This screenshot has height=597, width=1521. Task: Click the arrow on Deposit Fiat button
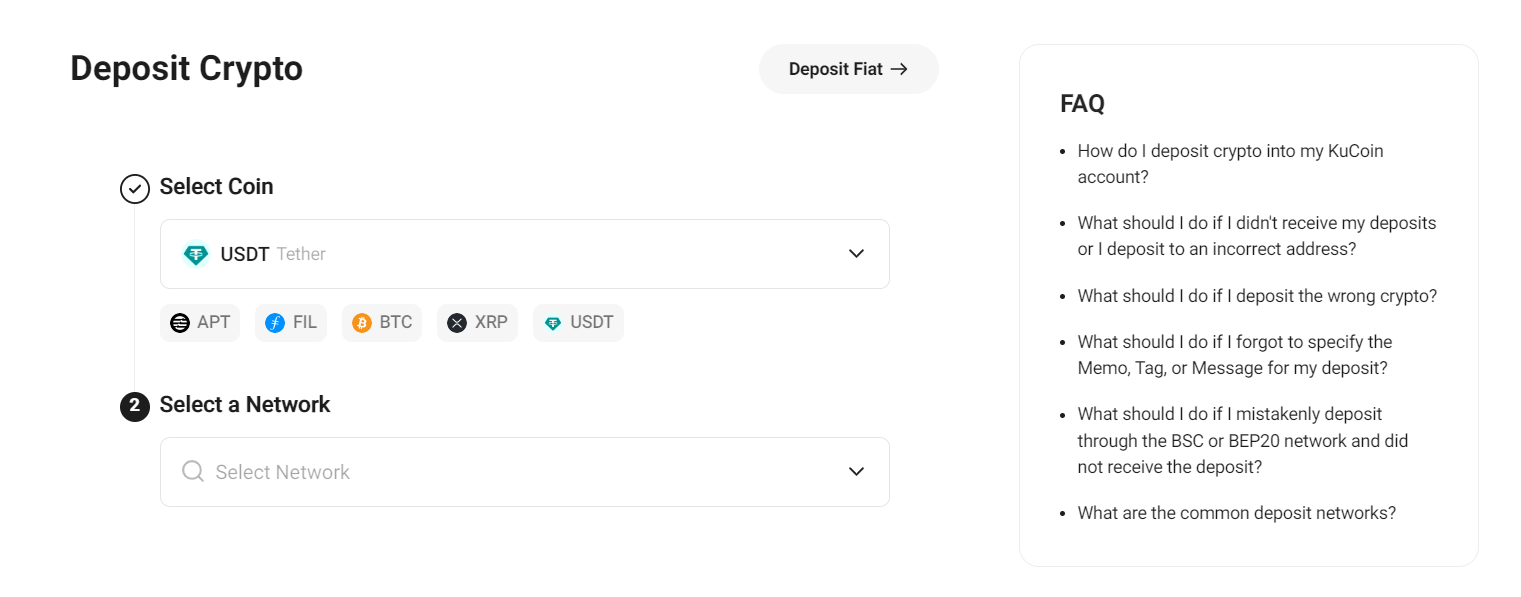pyautogui.click(x=899, y=69)
